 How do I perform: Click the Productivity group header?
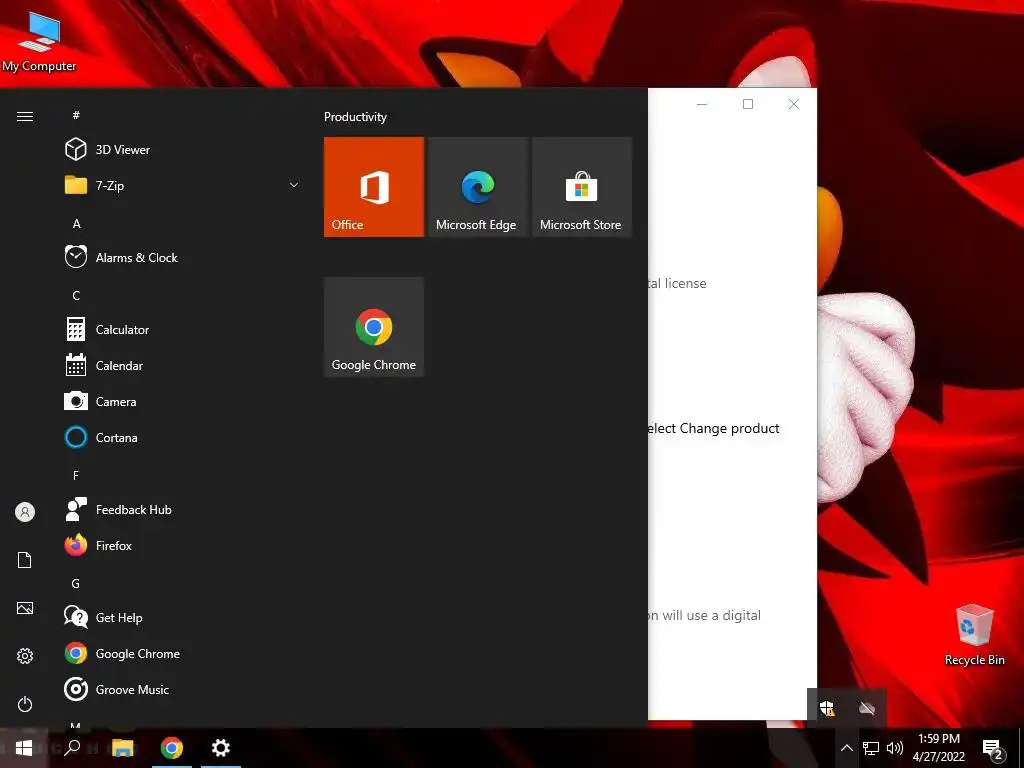[355, 117]
